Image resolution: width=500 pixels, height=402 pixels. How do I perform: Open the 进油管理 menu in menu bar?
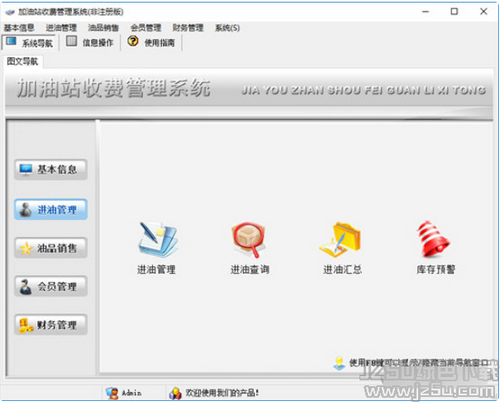[x=61, y=28]
